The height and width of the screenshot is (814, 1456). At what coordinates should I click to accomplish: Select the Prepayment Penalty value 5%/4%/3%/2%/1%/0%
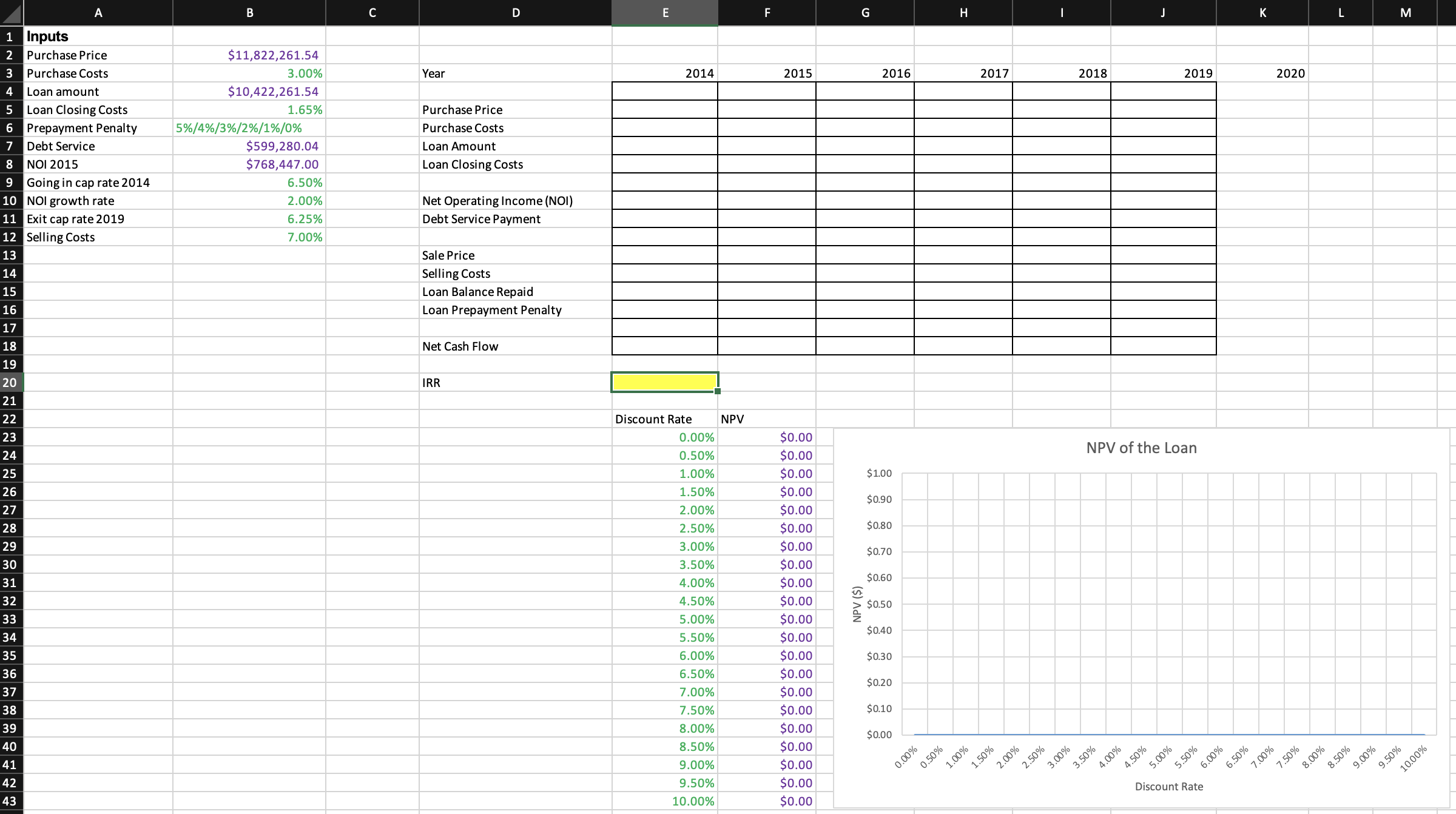coord(238,128)
